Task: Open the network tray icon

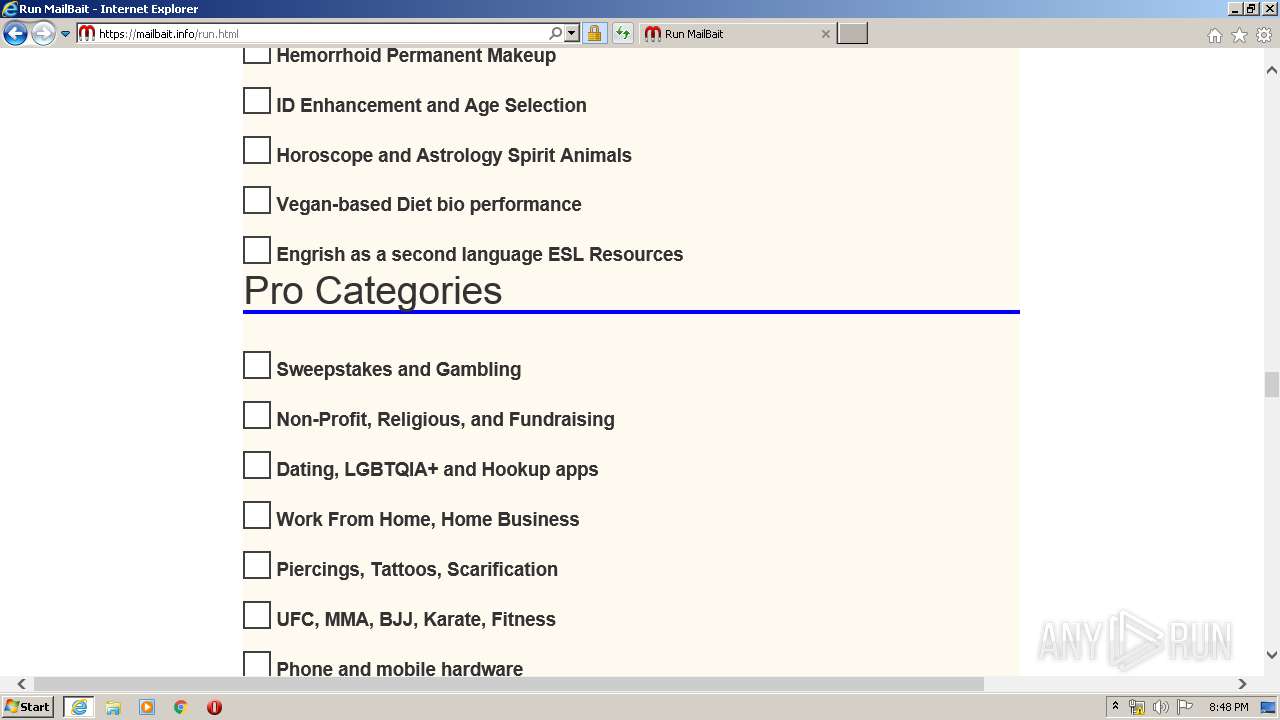Action: coord(1137,707)
